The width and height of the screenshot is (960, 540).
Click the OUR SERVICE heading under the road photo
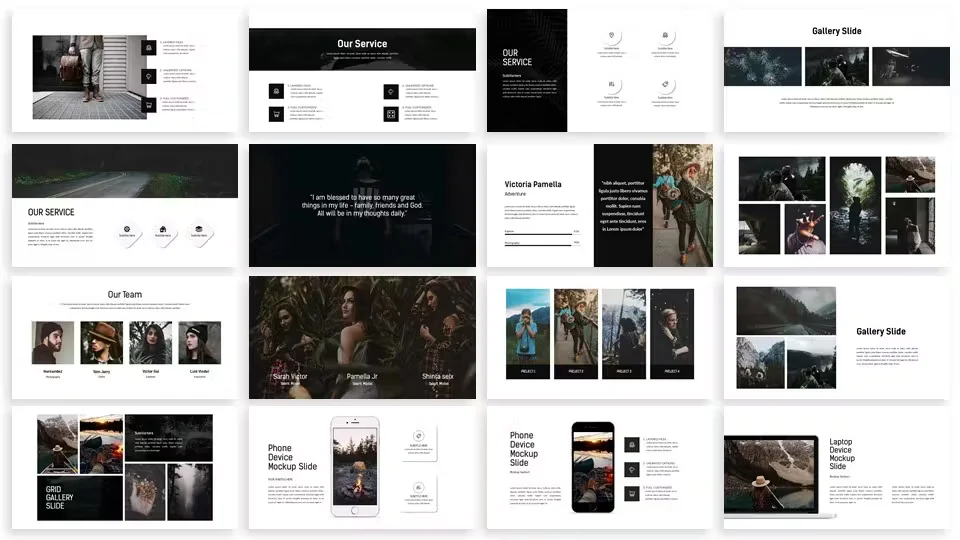point(51,212)
